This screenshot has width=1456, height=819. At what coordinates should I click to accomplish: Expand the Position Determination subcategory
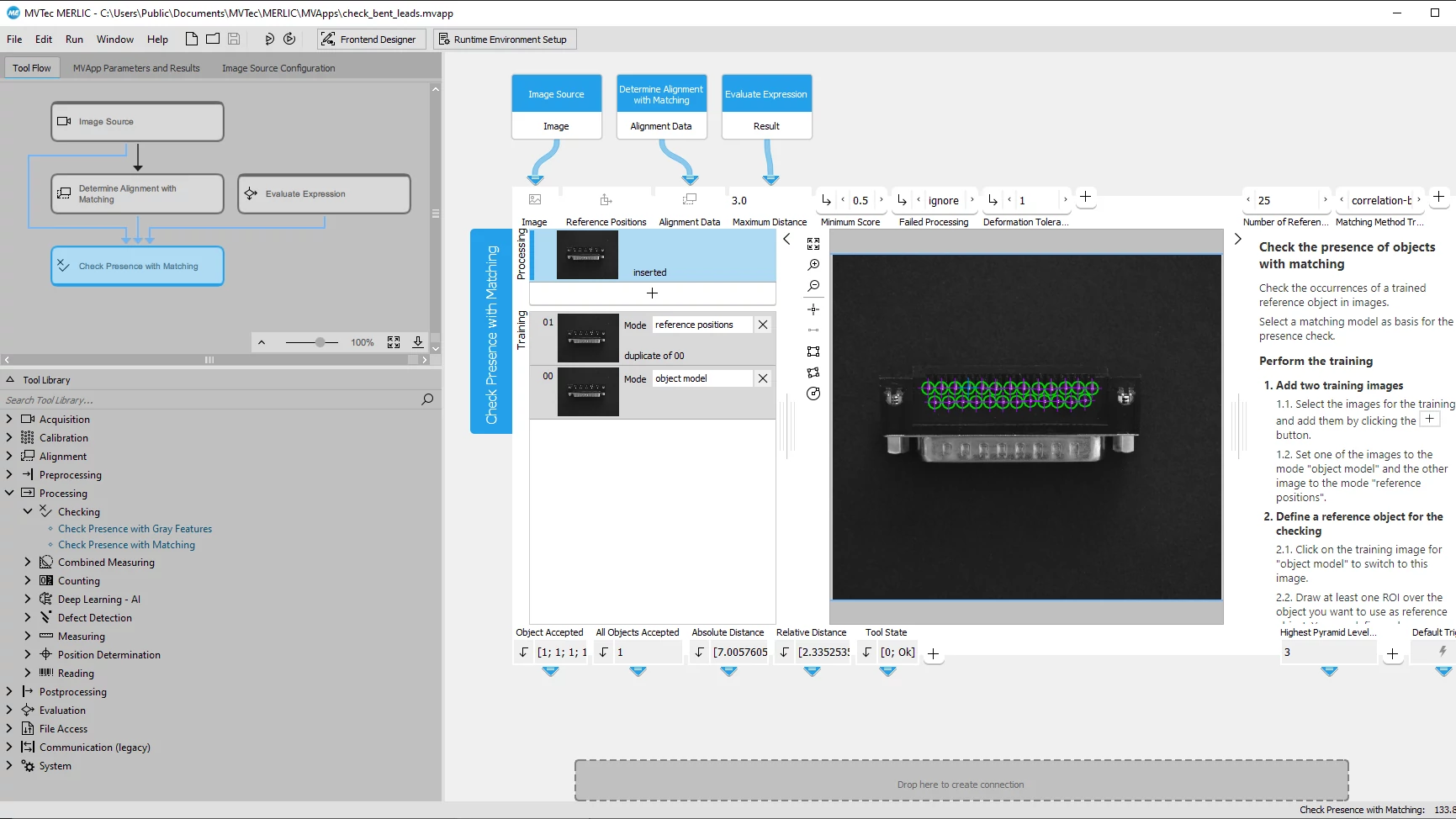click(x=28, y=654)
